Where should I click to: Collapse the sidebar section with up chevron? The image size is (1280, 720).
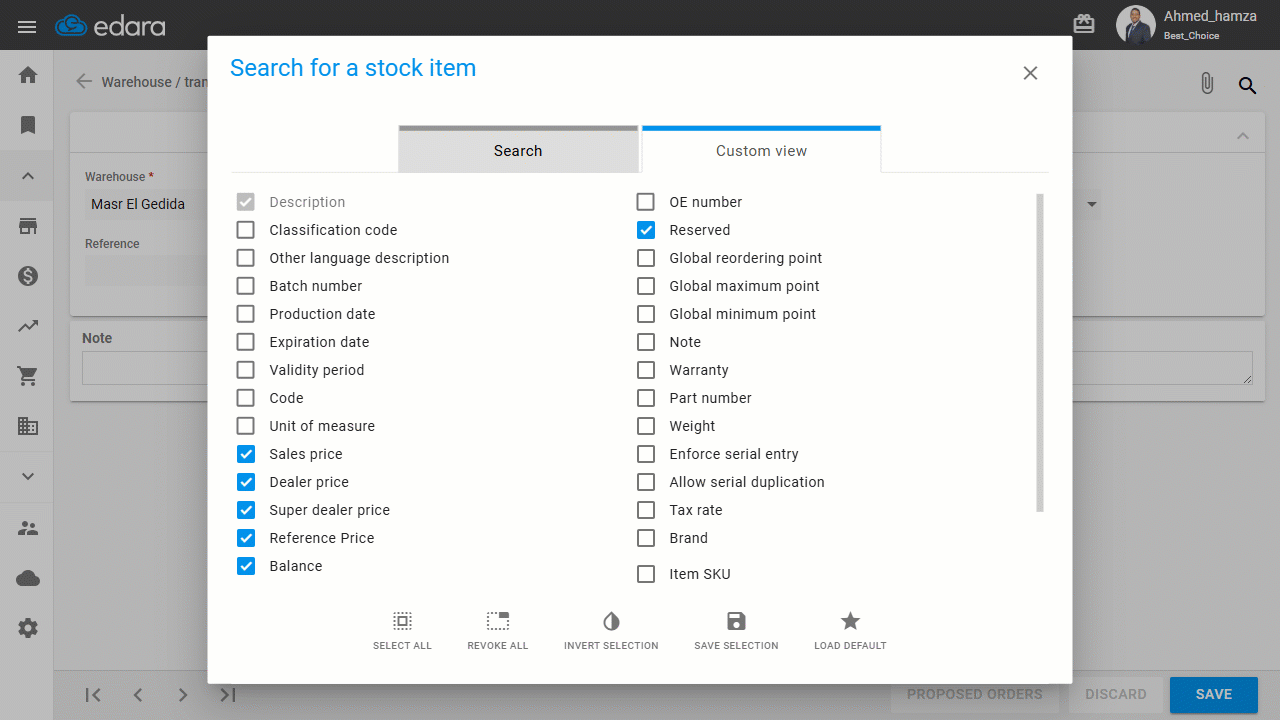(x=28, y=176)
